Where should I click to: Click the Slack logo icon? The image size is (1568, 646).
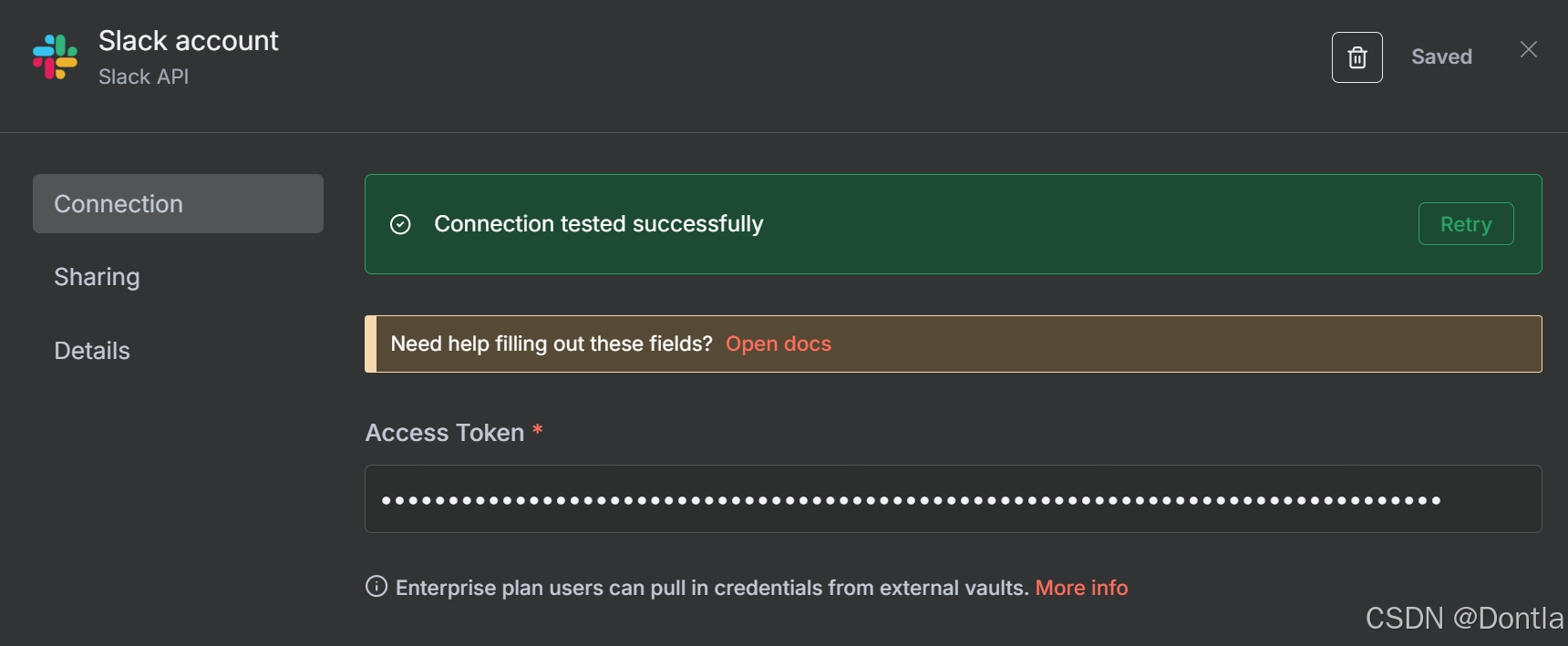click(x=55, y=56)
